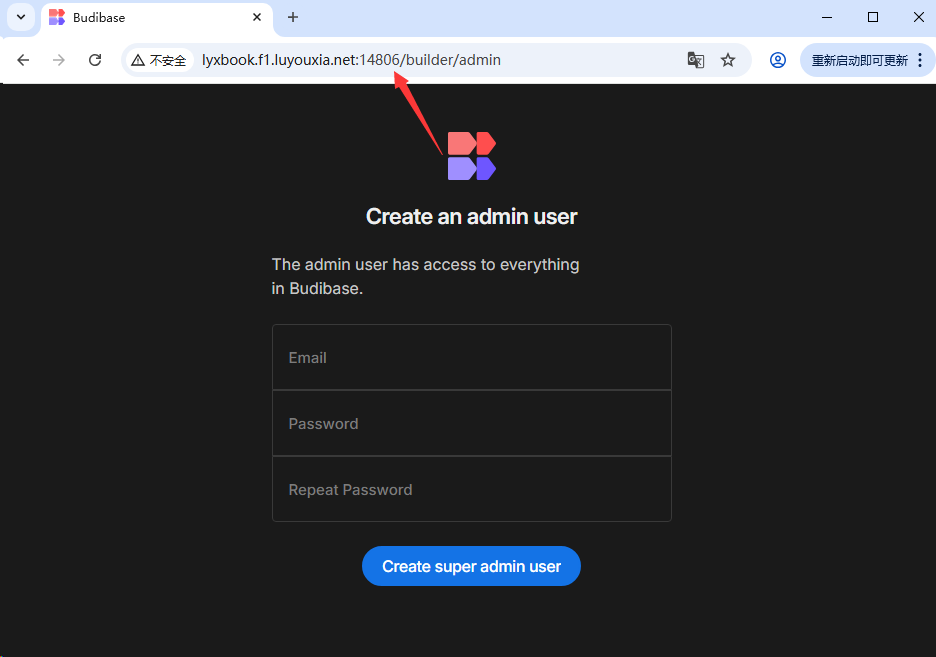Click the Budibase logo icon
Image resolution: width=936 pixels, height=657 pixels.
pos(471,156)
